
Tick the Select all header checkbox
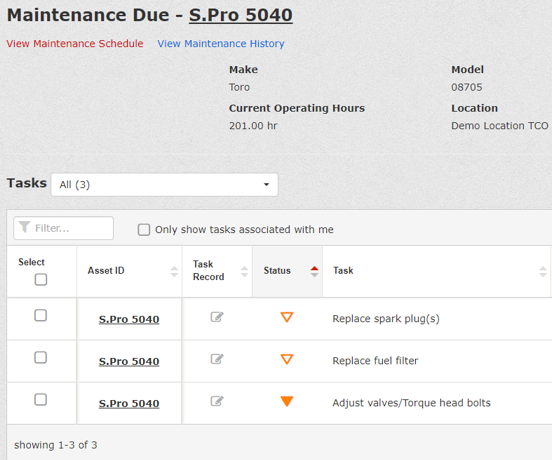[41, 280]
